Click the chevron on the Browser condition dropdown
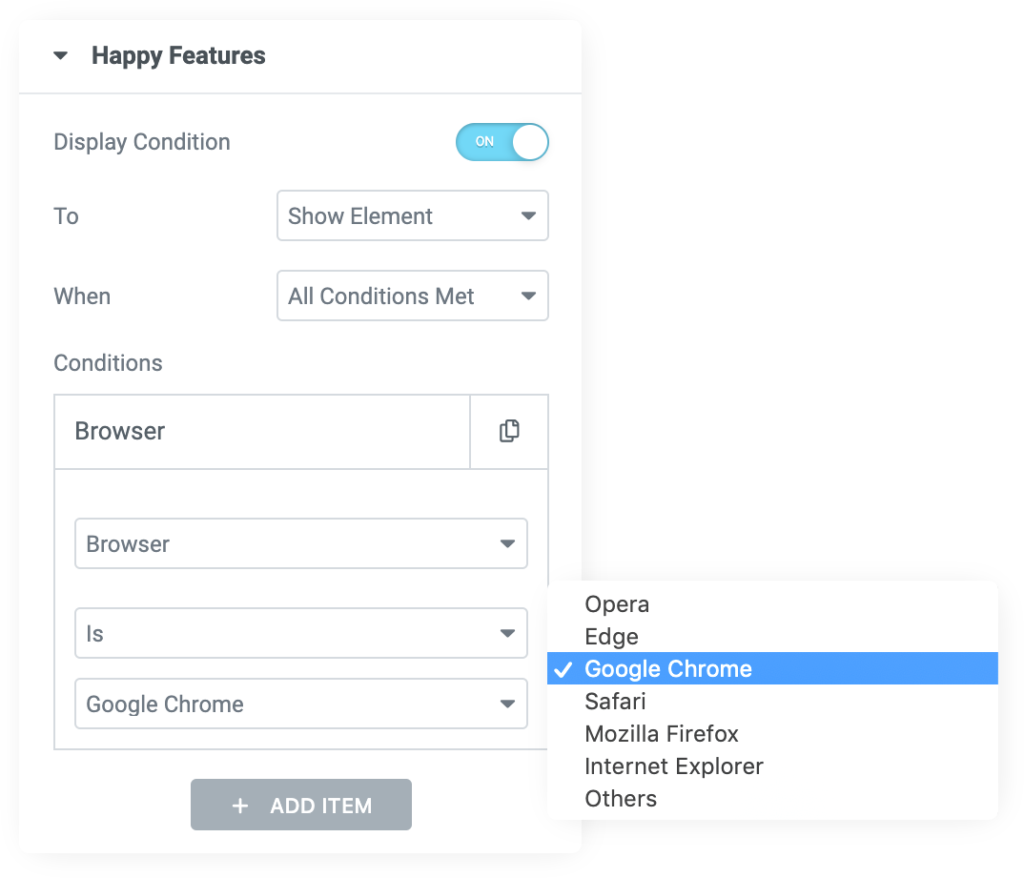 click(508, 543)
